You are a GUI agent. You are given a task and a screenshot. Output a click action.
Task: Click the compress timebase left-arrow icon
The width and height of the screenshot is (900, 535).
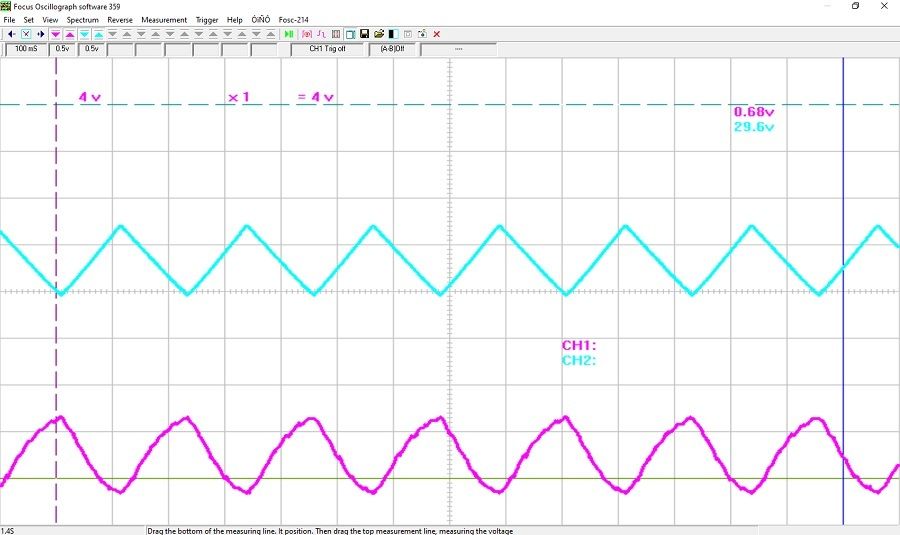pos(11,34)
